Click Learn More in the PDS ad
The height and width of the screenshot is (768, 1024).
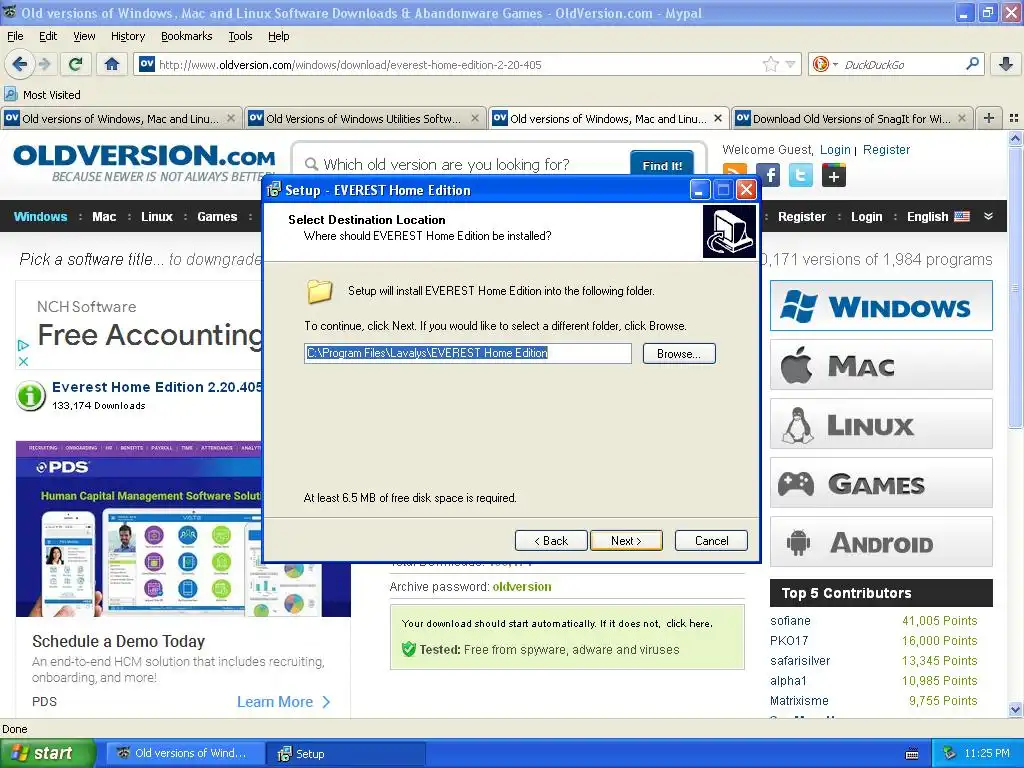click(x=284, y=702)
